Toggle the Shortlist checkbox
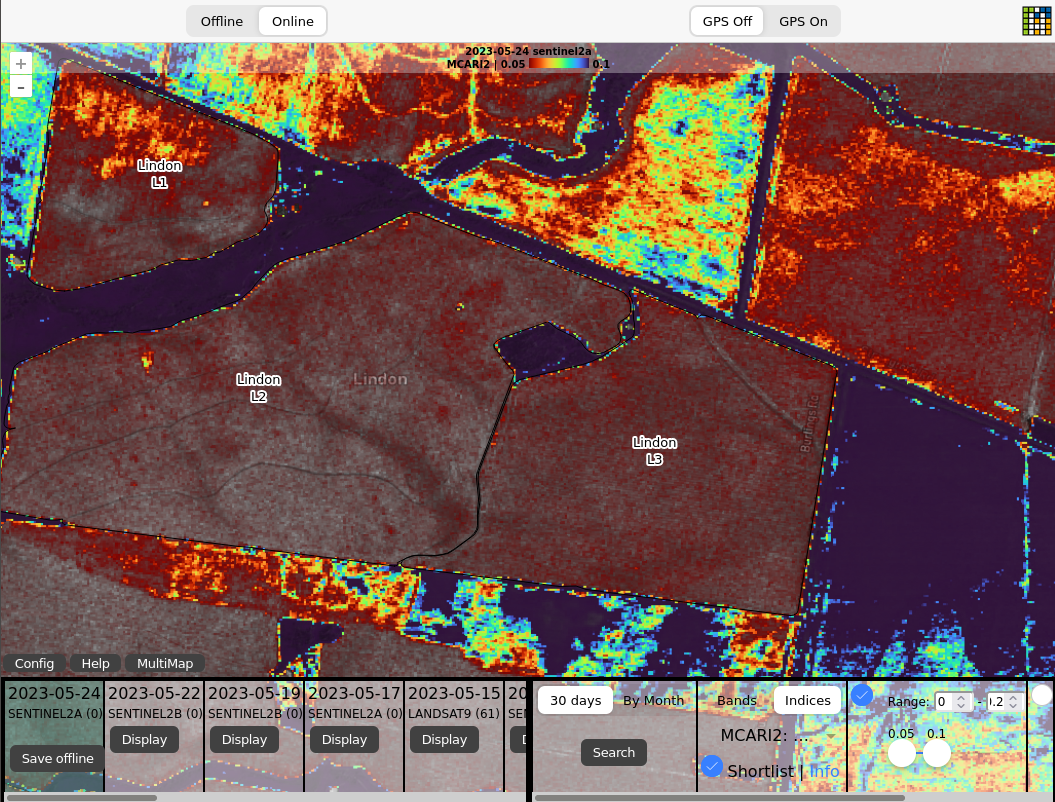The width and height of the screenshot is (1055, 802). (712, 766)
